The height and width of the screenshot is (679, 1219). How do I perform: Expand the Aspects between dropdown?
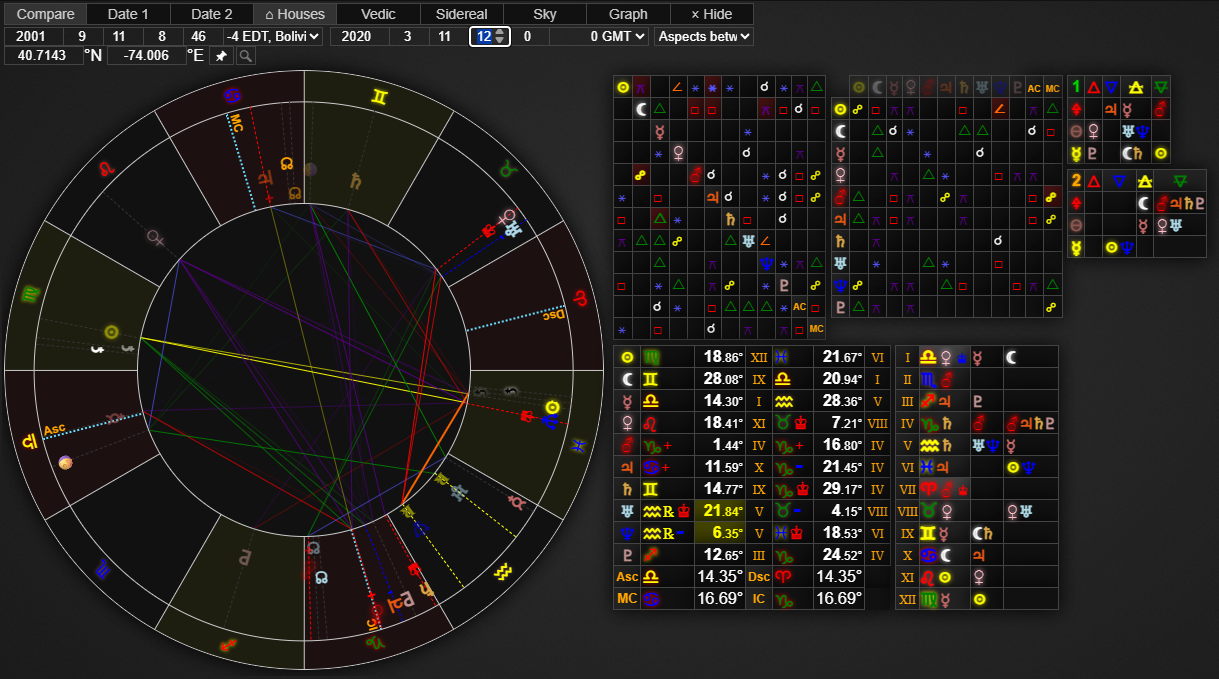pyautogui.click(x=703, y=36)
